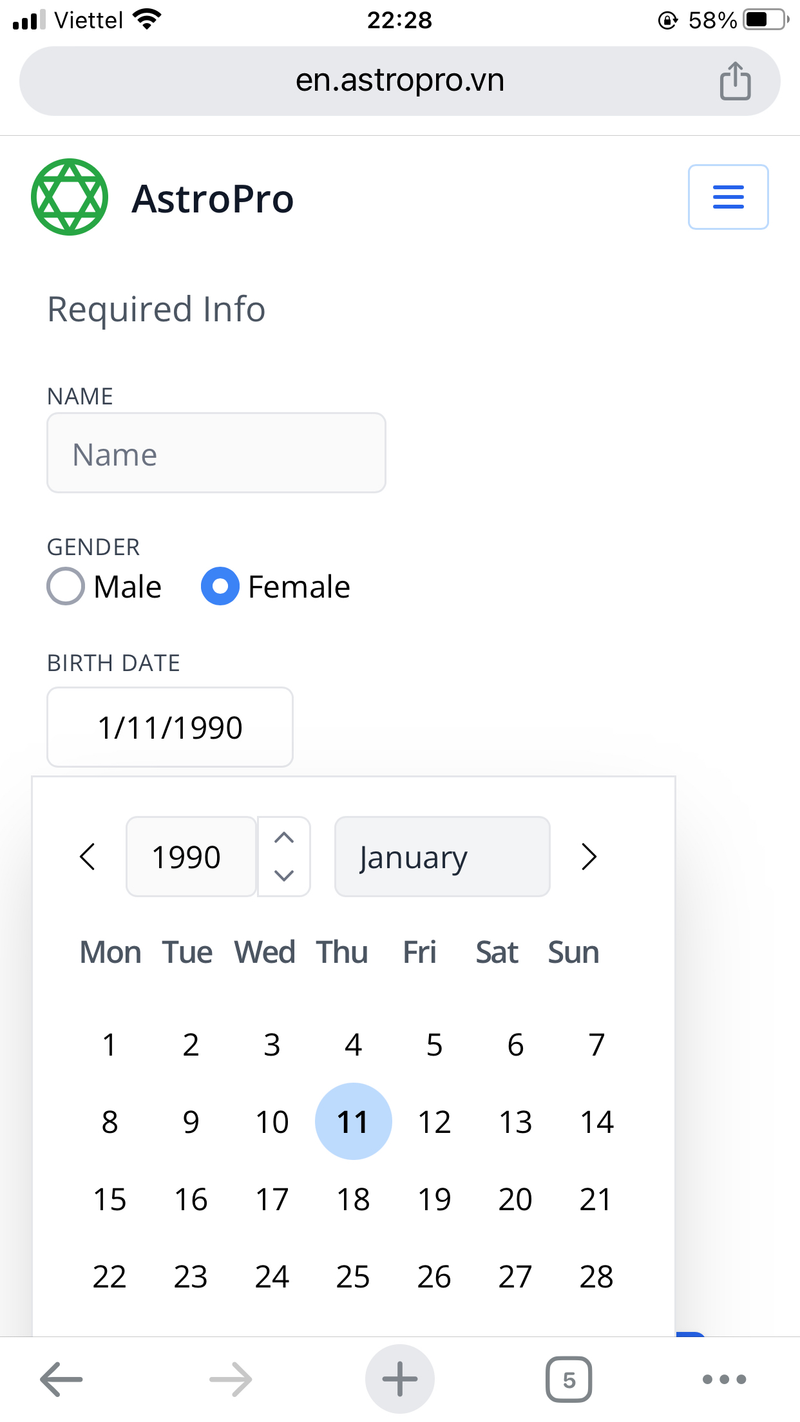
Task: Tap the en.astropro.vn address bar
Action: tap(399, 80)
